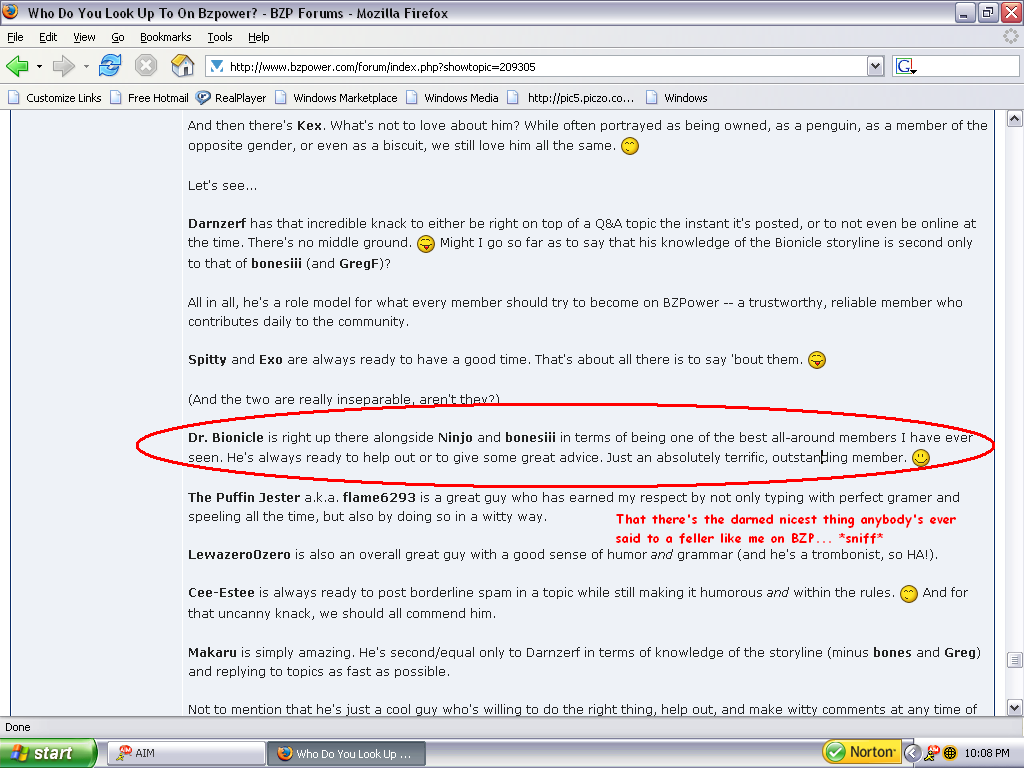Open the Edit menu

48,37
